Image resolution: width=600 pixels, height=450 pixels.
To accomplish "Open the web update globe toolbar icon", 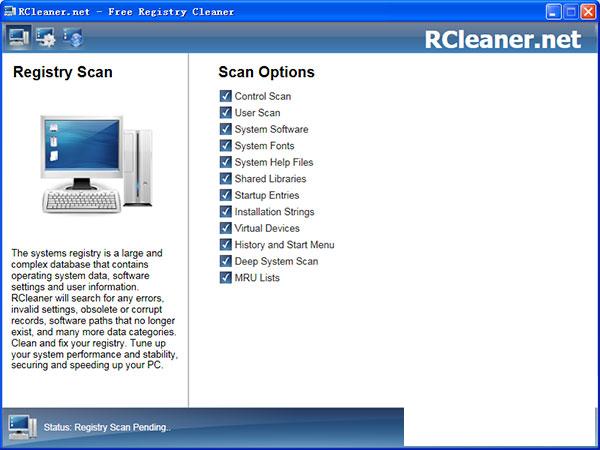I will tap(73, 38).
